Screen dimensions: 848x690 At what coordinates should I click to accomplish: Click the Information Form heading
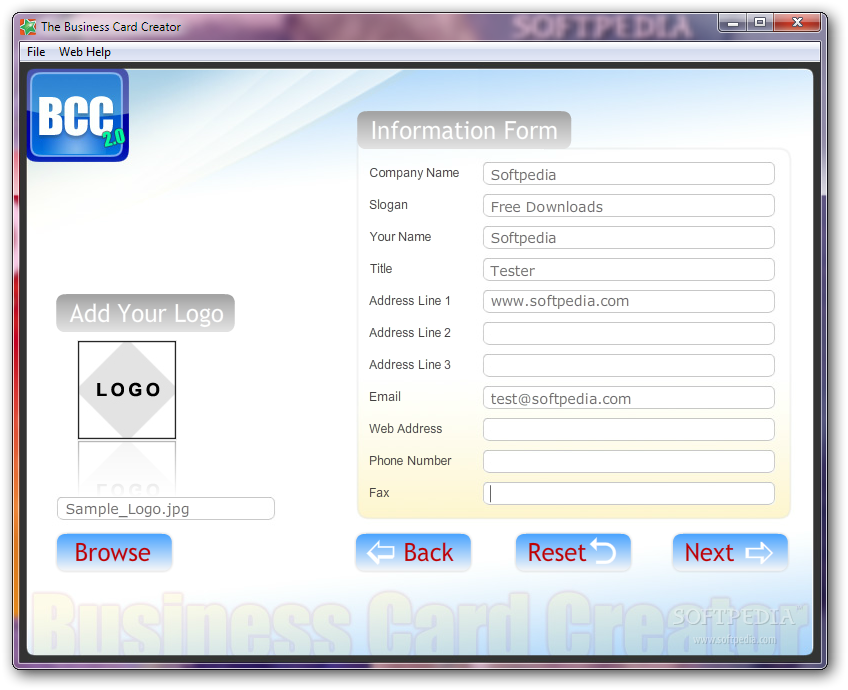tap(464, 130)
